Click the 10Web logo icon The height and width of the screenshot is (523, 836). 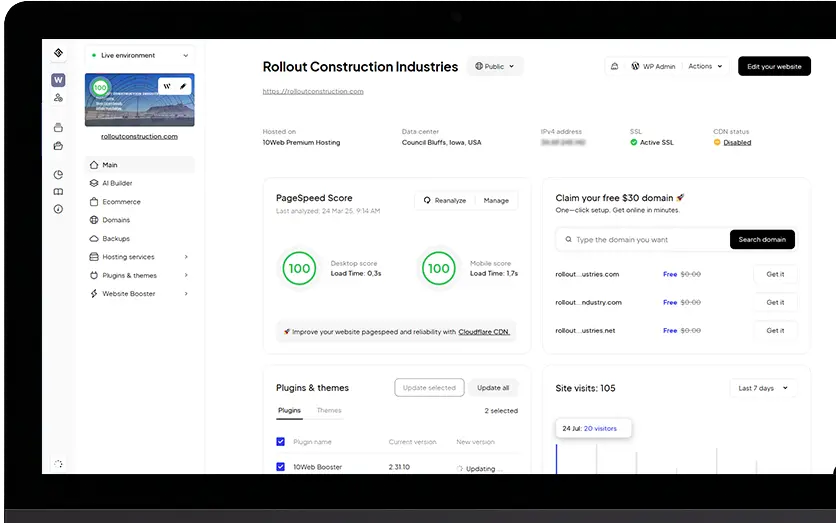point(59,53)
